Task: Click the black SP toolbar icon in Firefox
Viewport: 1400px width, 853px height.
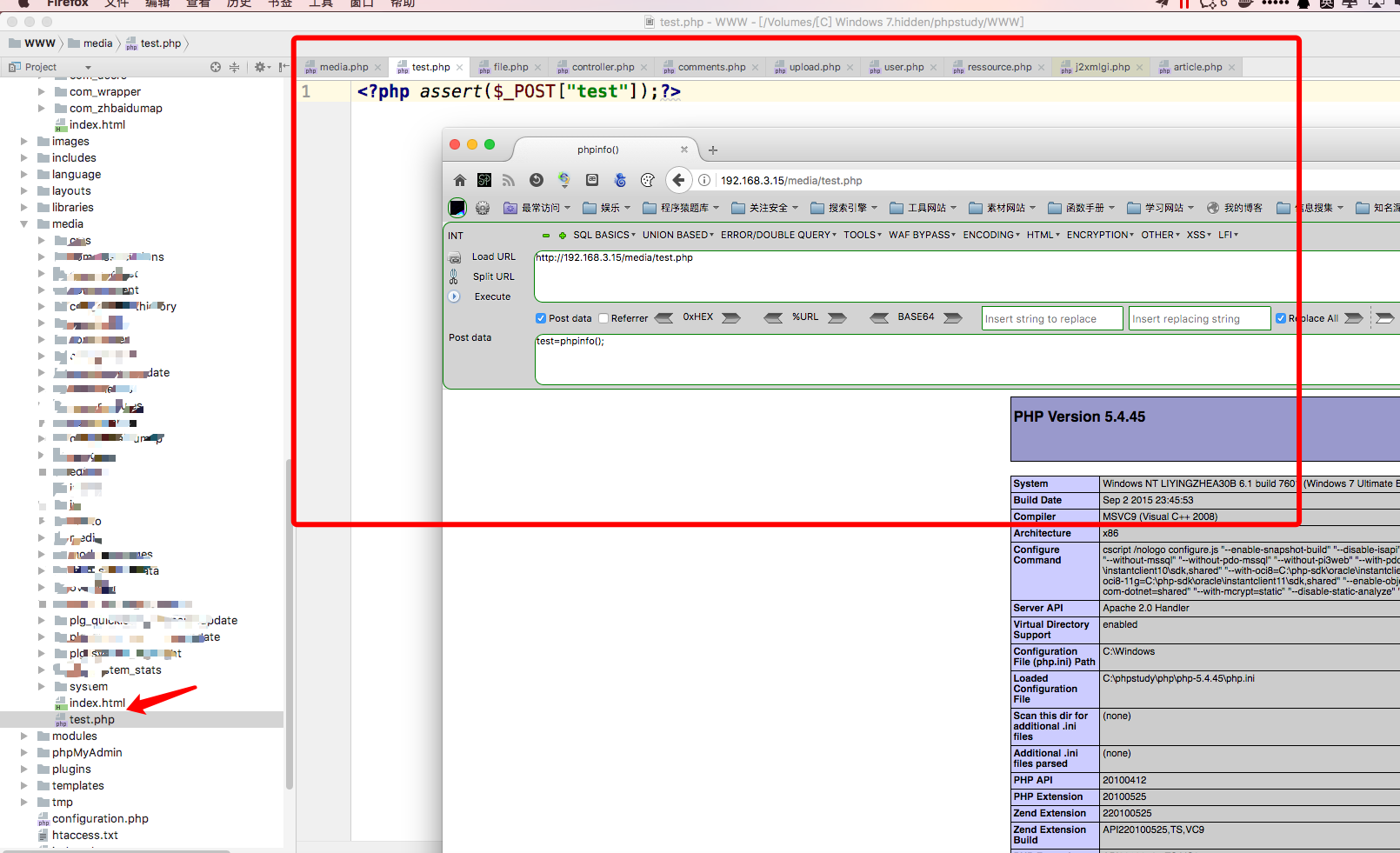Action: 484,180
